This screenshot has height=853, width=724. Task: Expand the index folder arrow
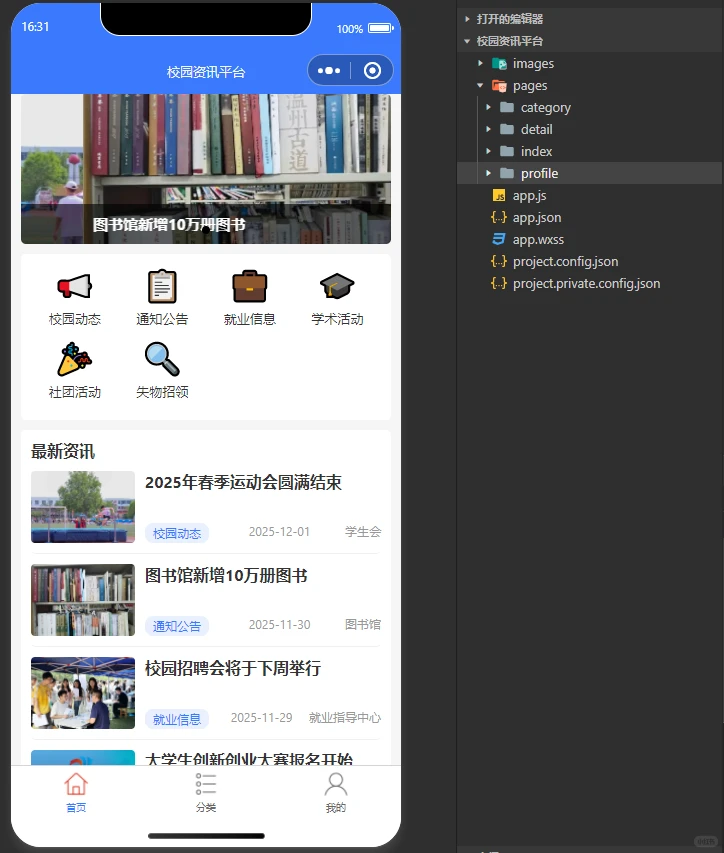point(488,151)
